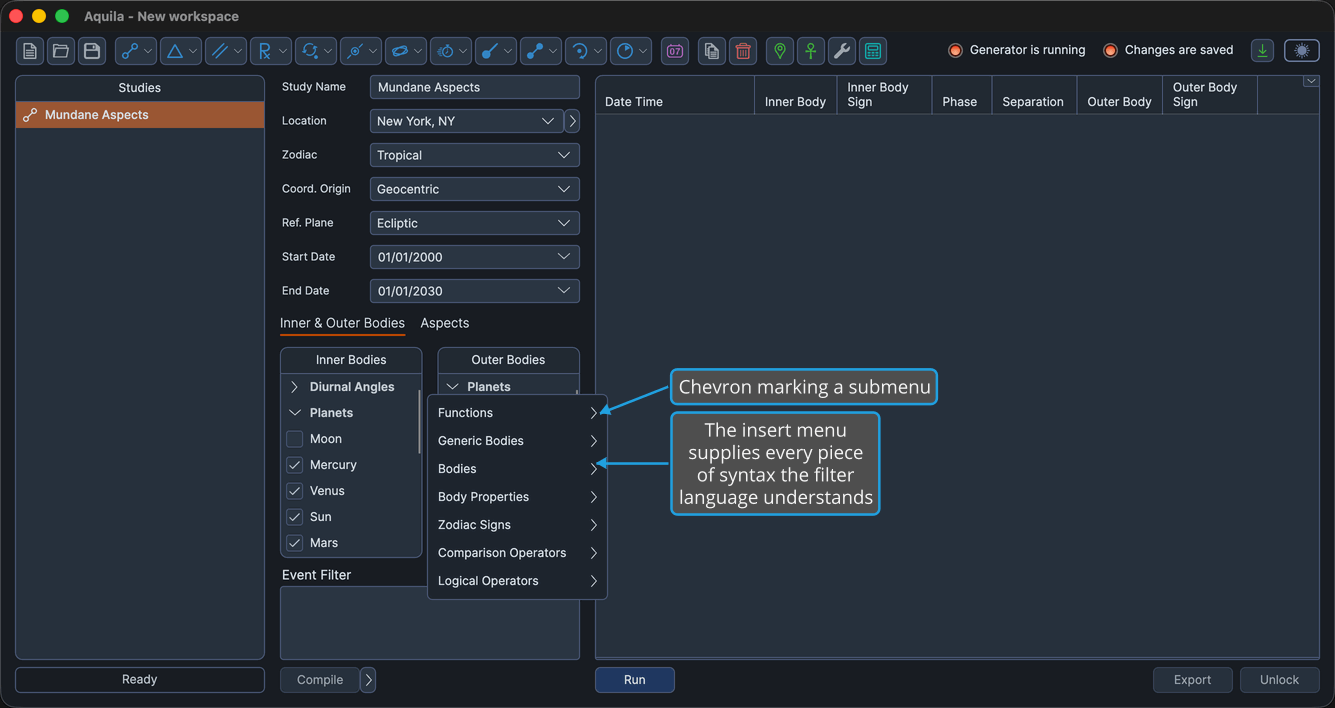The width and height of the screenshot is (1335, 708).
Task: Click the two-node midpoint study tool
Action: (x=540, y=51)
